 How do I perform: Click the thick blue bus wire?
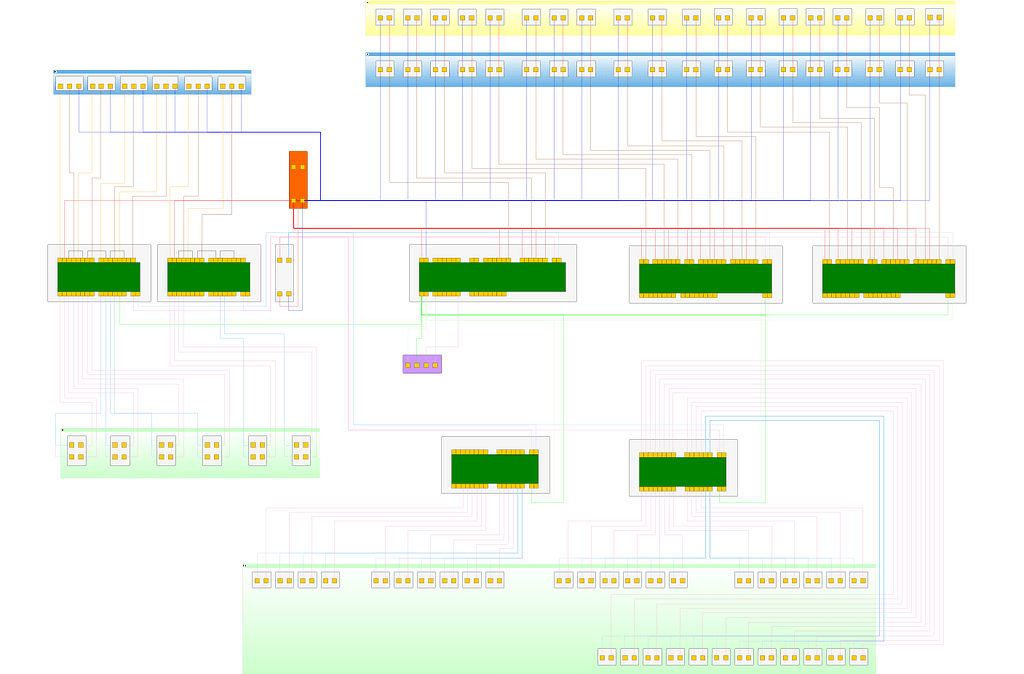coord(600,198)
